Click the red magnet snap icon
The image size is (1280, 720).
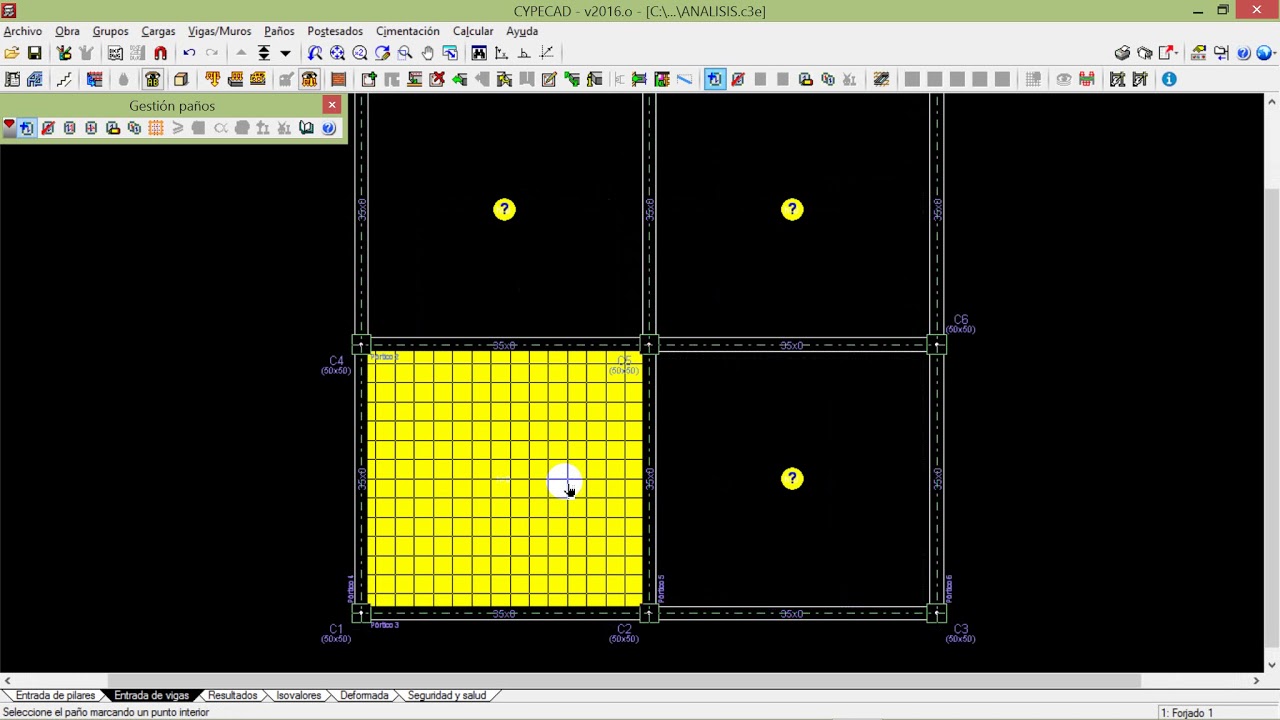pyautogui.click(x=160, y=53)
